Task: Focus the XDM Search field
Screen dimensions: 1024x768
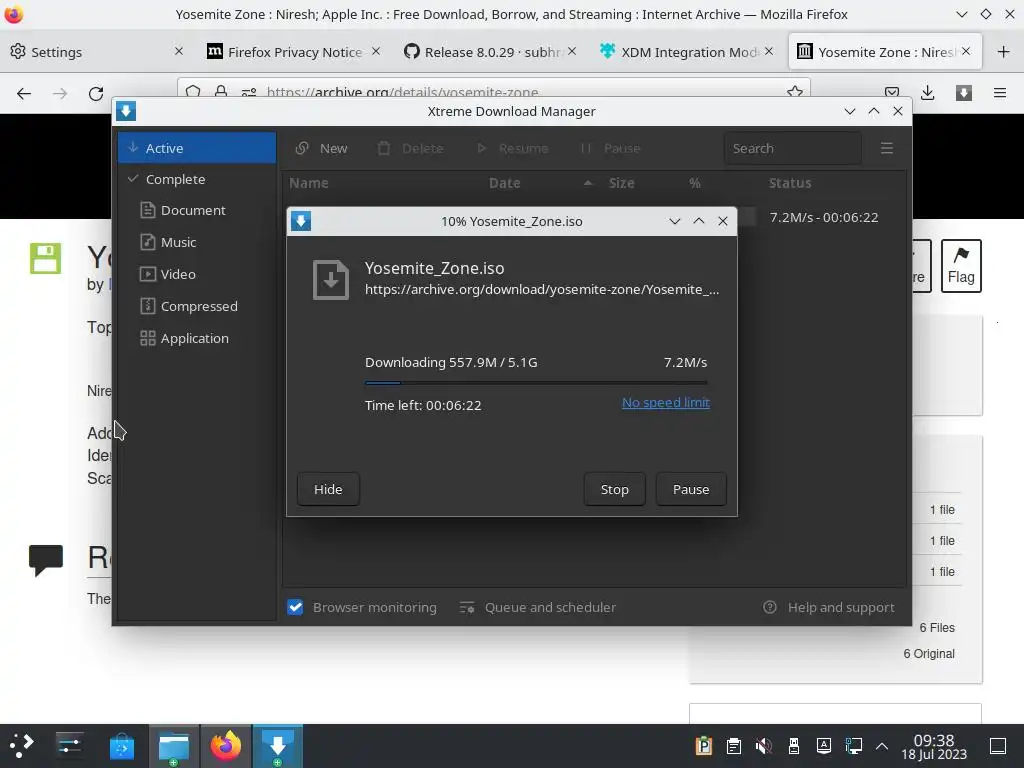Action: [792, 148]
